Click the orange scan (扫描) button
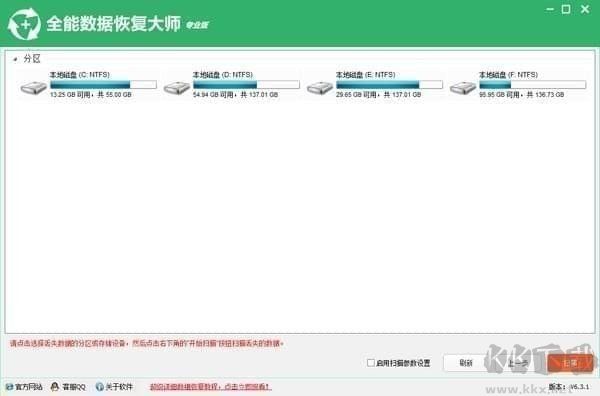 [x=570, y=363]
